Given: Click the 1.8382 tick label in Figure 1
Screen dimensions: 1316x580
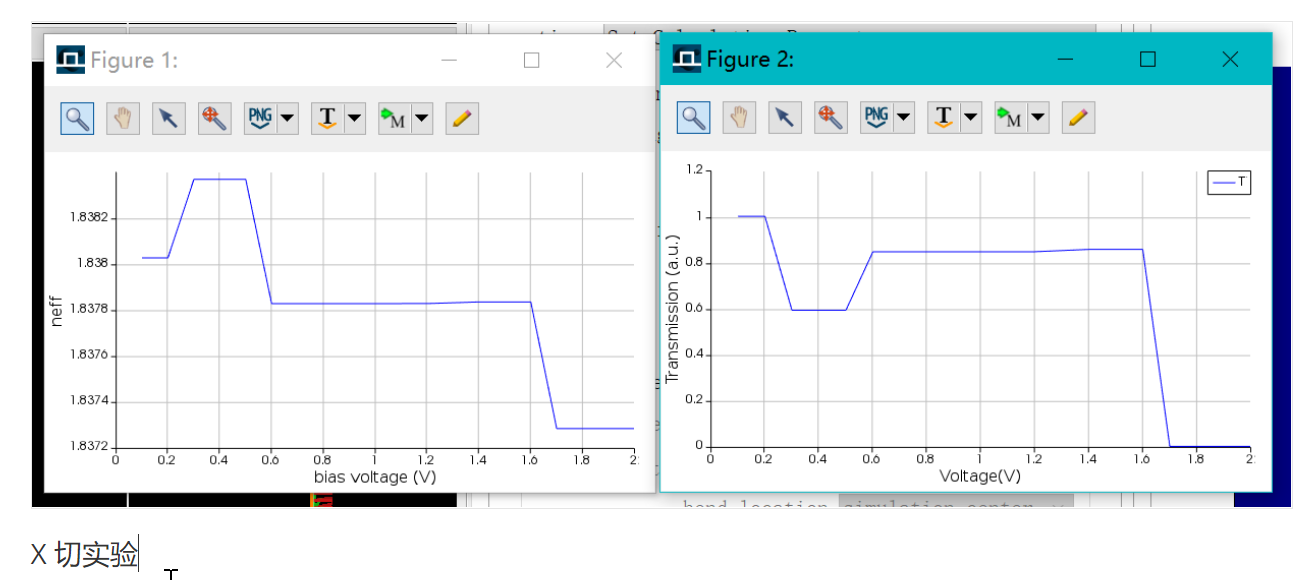Looking at the screenshot, I should (x=88, y=218).
